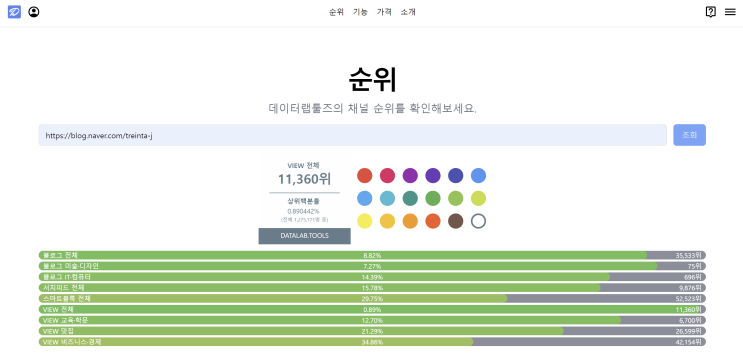Click the VIEW 비즈니스·경제 bar label
Screen dimensions: 743x362
point(72,342)
